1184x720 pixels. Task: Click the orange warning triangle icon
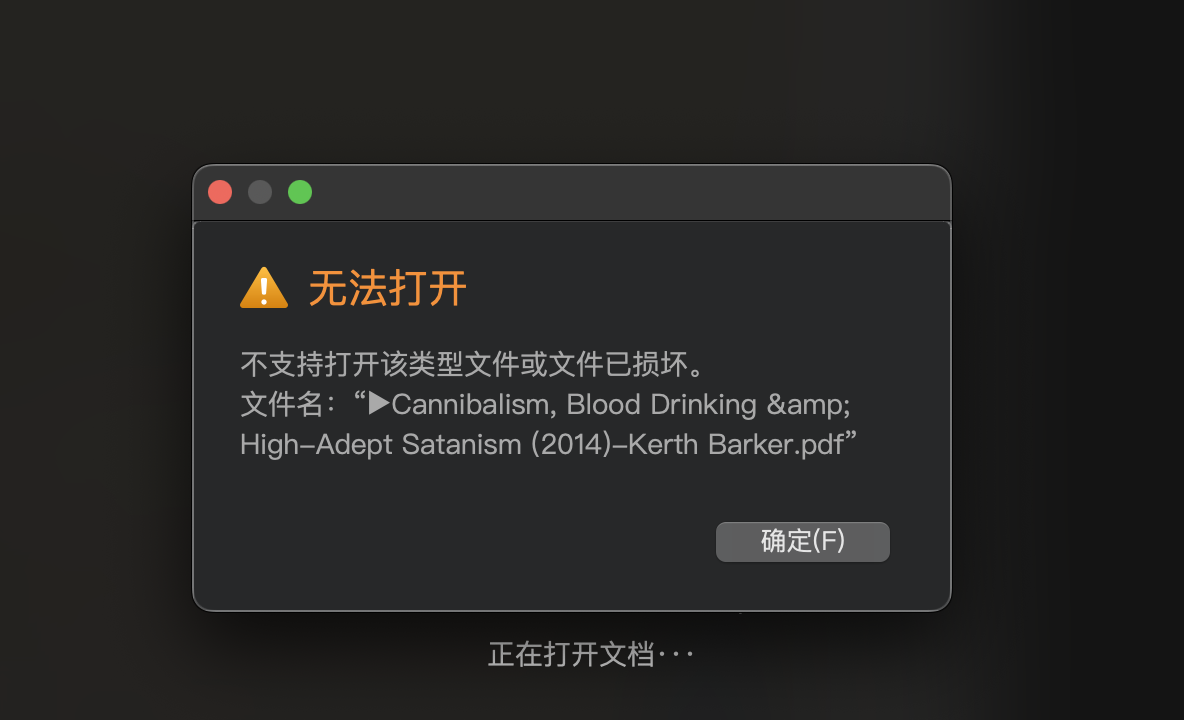264,288
